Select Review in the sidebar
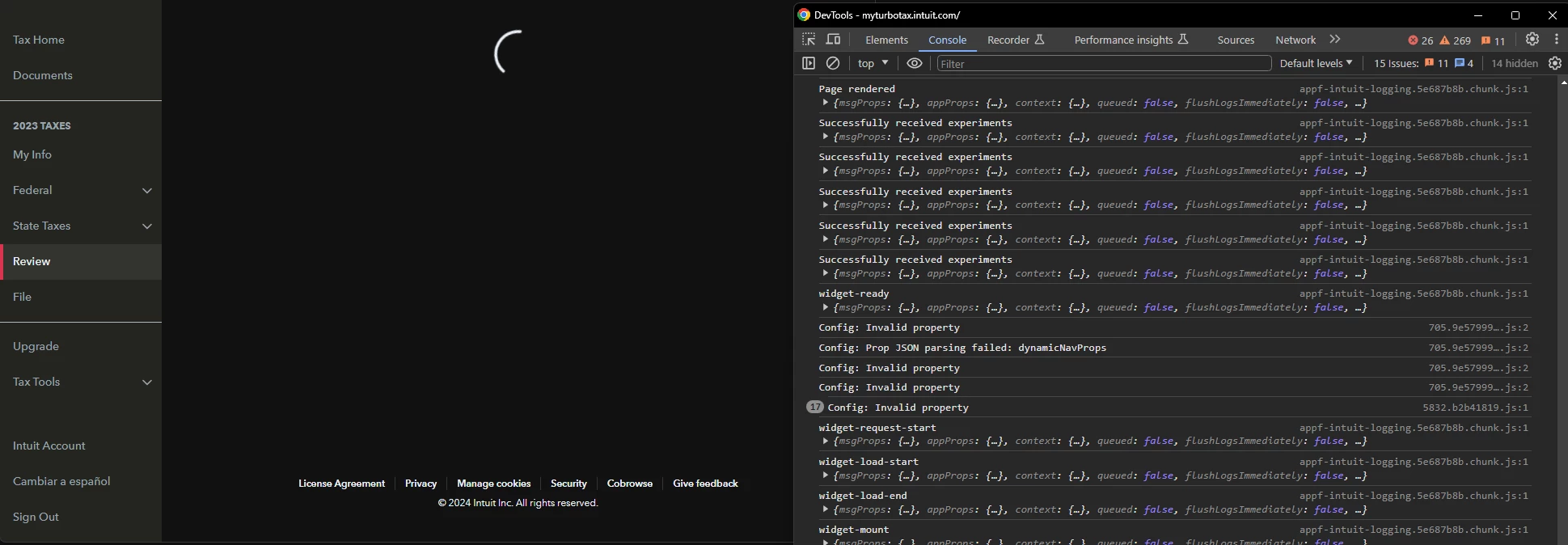Screen dimensions: 1568x545 pos(81,262)
